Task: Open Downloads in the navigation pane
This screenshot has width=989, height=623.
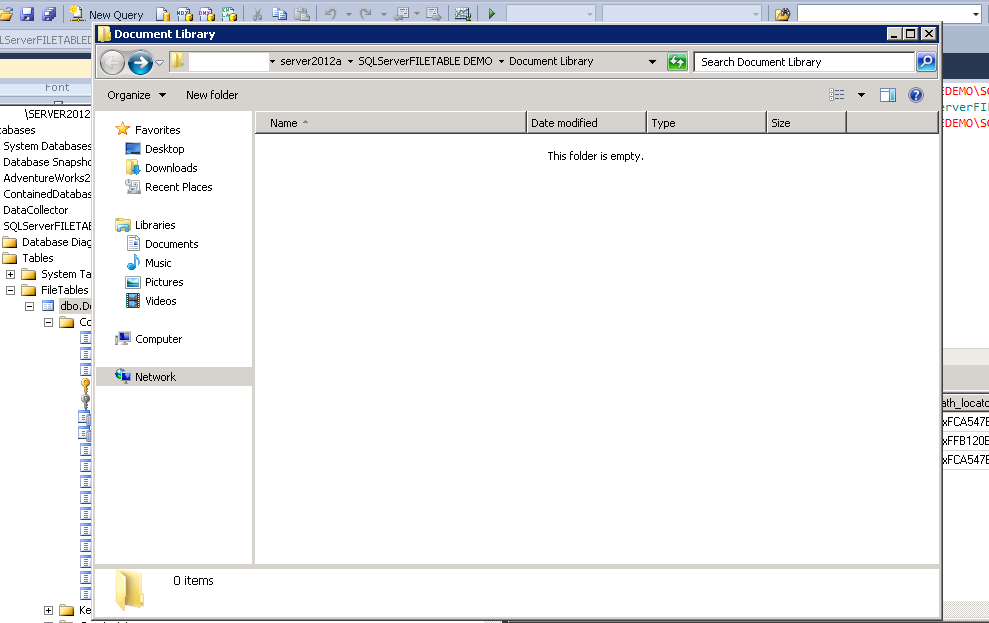Action: tap(171, 168)
